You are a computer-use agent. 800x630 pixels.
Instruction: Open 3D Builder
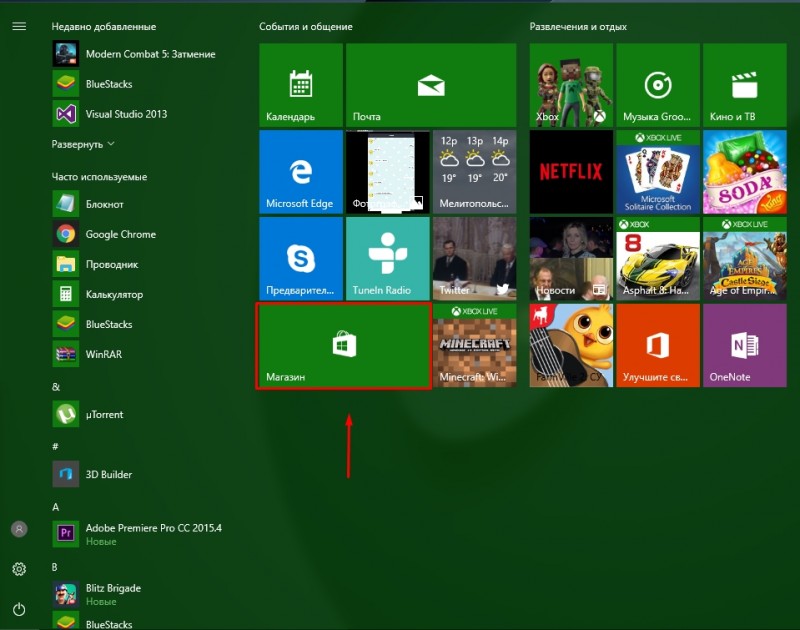point(92,474)
